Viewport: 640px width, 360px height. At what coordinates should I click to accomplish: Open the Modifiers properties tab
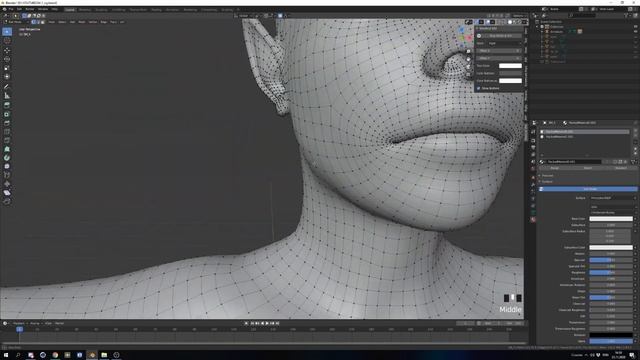(x=533, y=184)
